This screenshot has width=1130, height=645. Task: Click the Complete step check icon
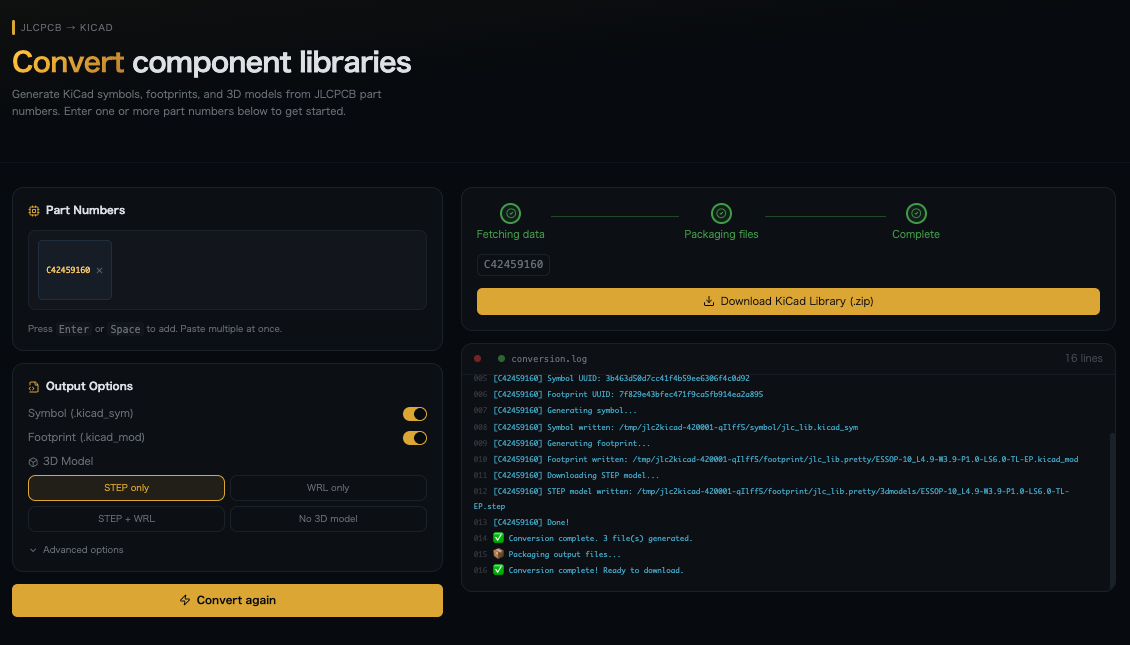coord(916,213)
